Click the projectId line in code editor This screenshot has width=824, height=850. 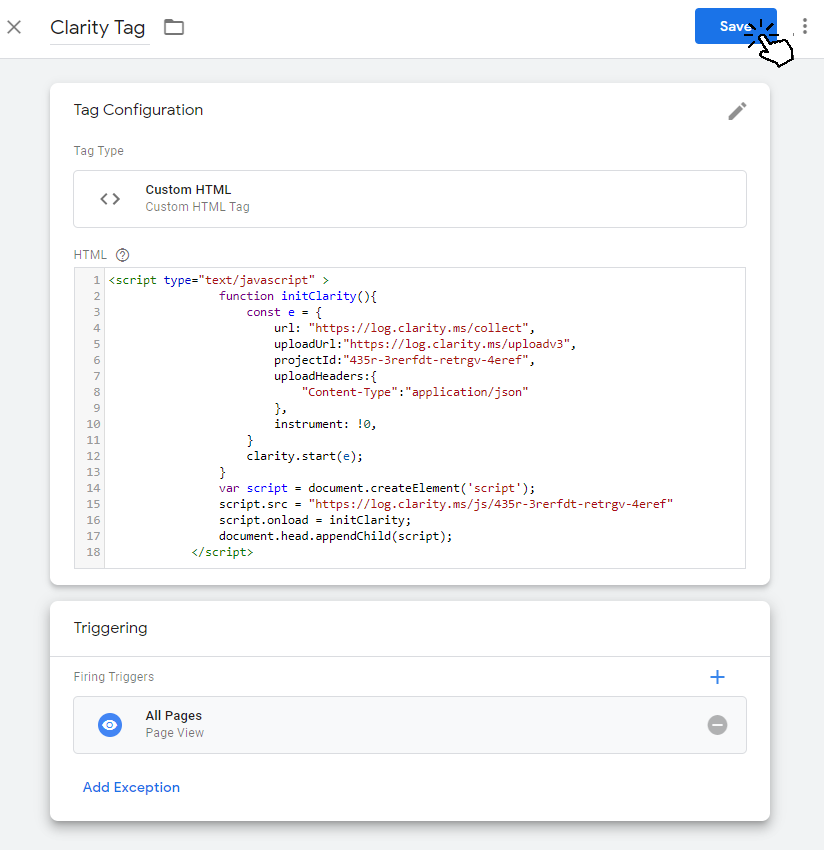click(404, 360)
